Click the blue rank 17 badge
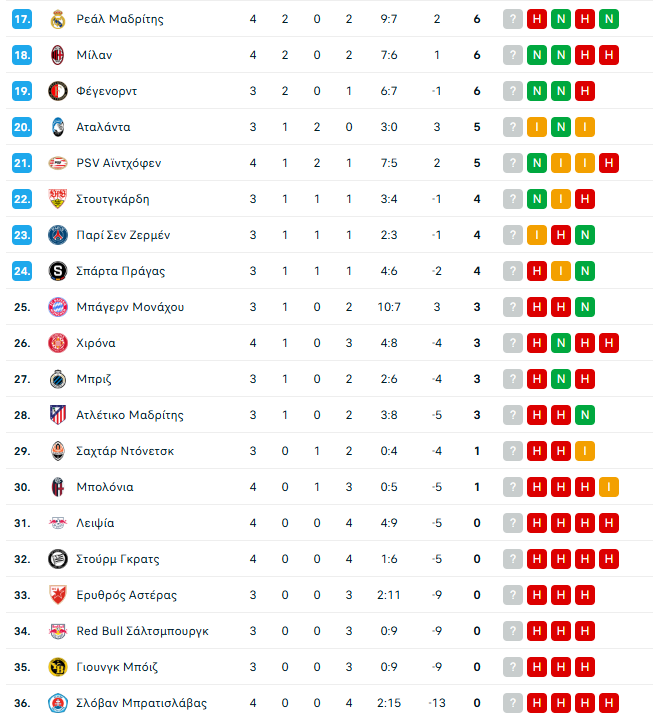 tap(22, 19)
